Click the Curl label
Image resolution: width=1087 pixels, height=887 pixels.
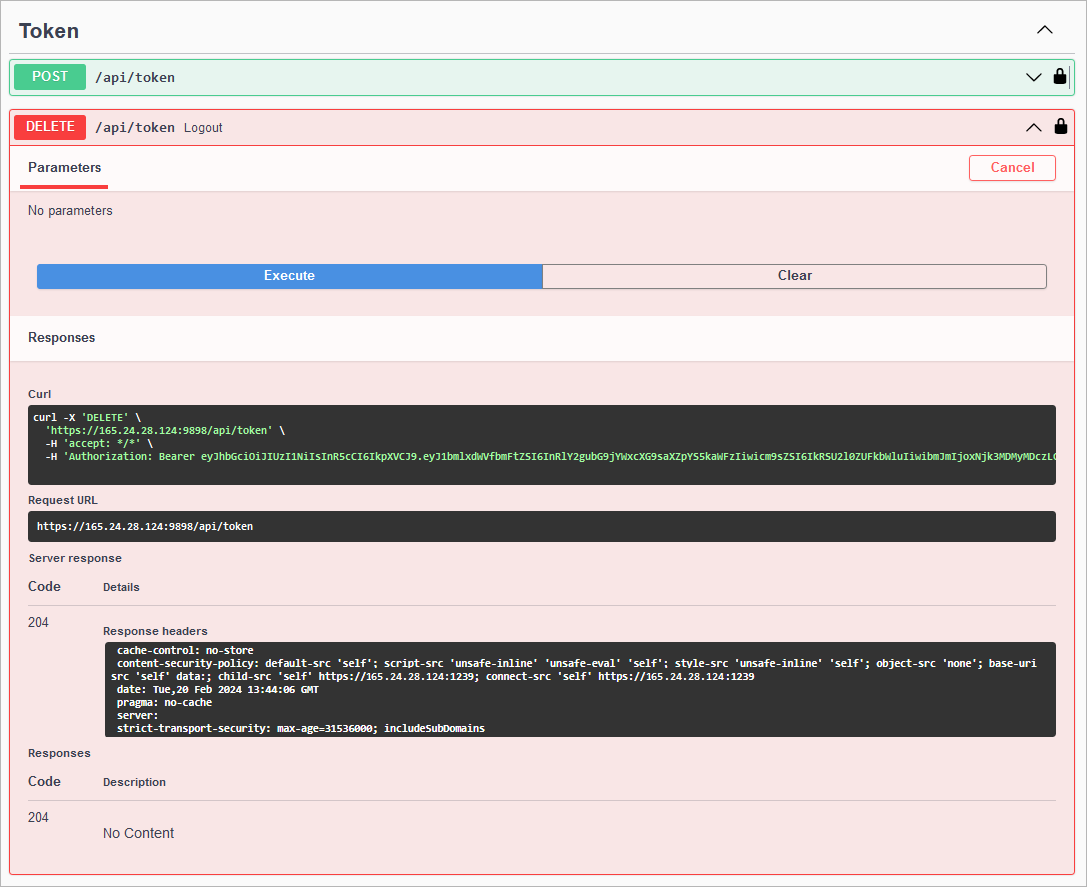[40, 395]
